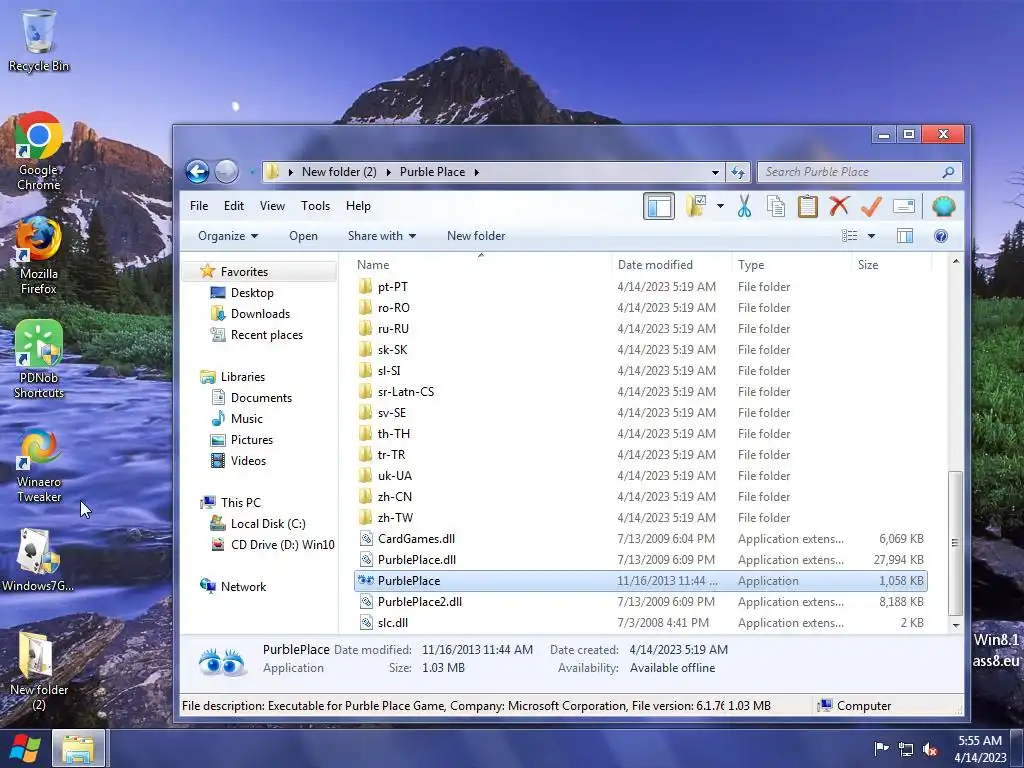1024x768 pixels.
Task: Click the folder options toolbar icon
Action: tap(696, 206)
